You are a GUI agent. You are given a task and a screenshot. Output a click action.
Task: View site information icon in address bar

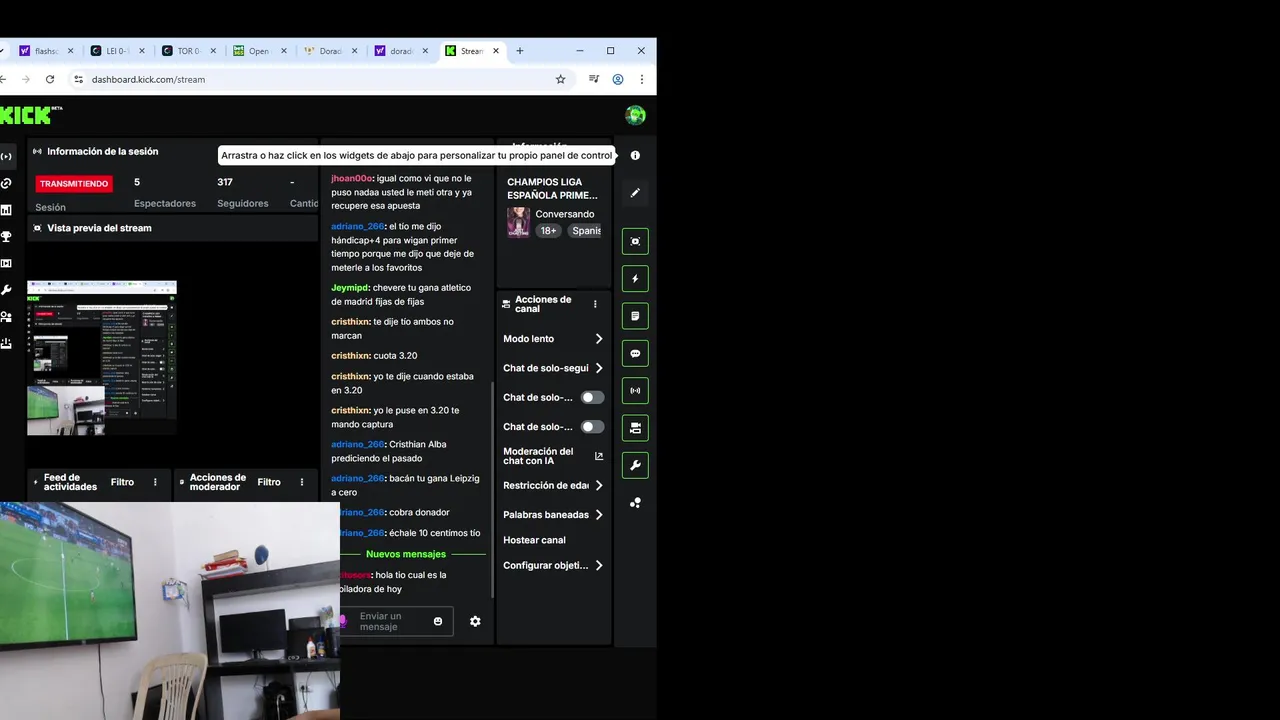(x=78, y=79)
